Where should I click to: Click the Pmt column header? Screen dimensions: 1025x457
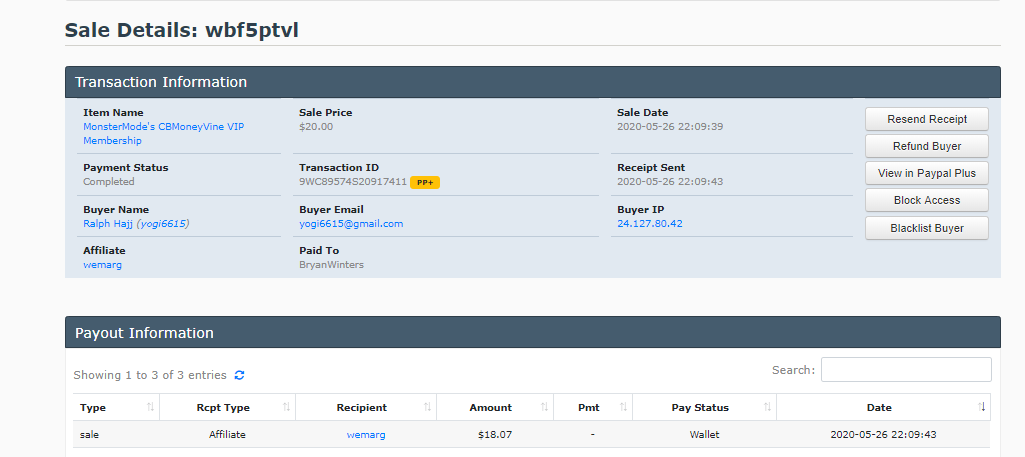click(x=593, y=407)
